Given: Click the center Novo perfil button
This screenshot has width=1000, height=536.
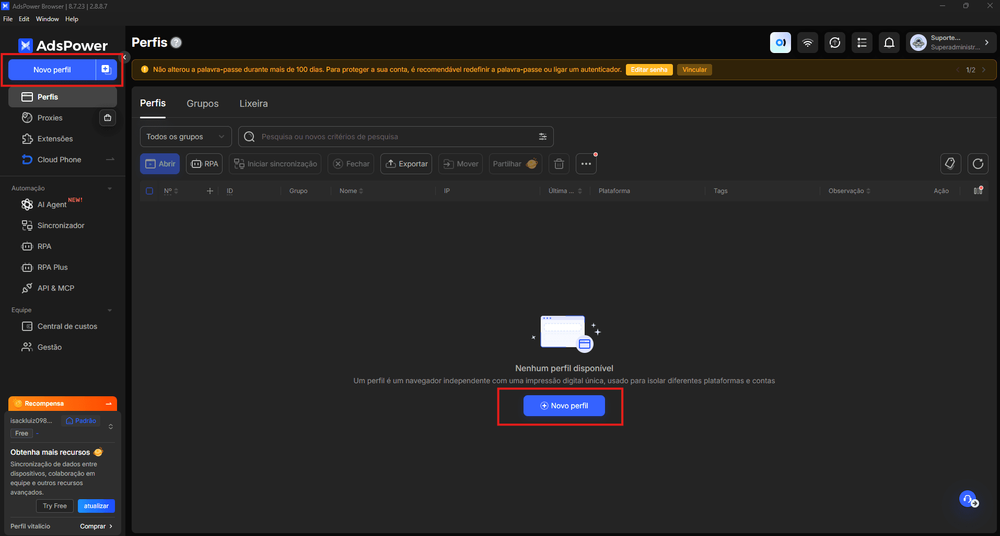Looking at the screenshot, I should tap(564, 406).
